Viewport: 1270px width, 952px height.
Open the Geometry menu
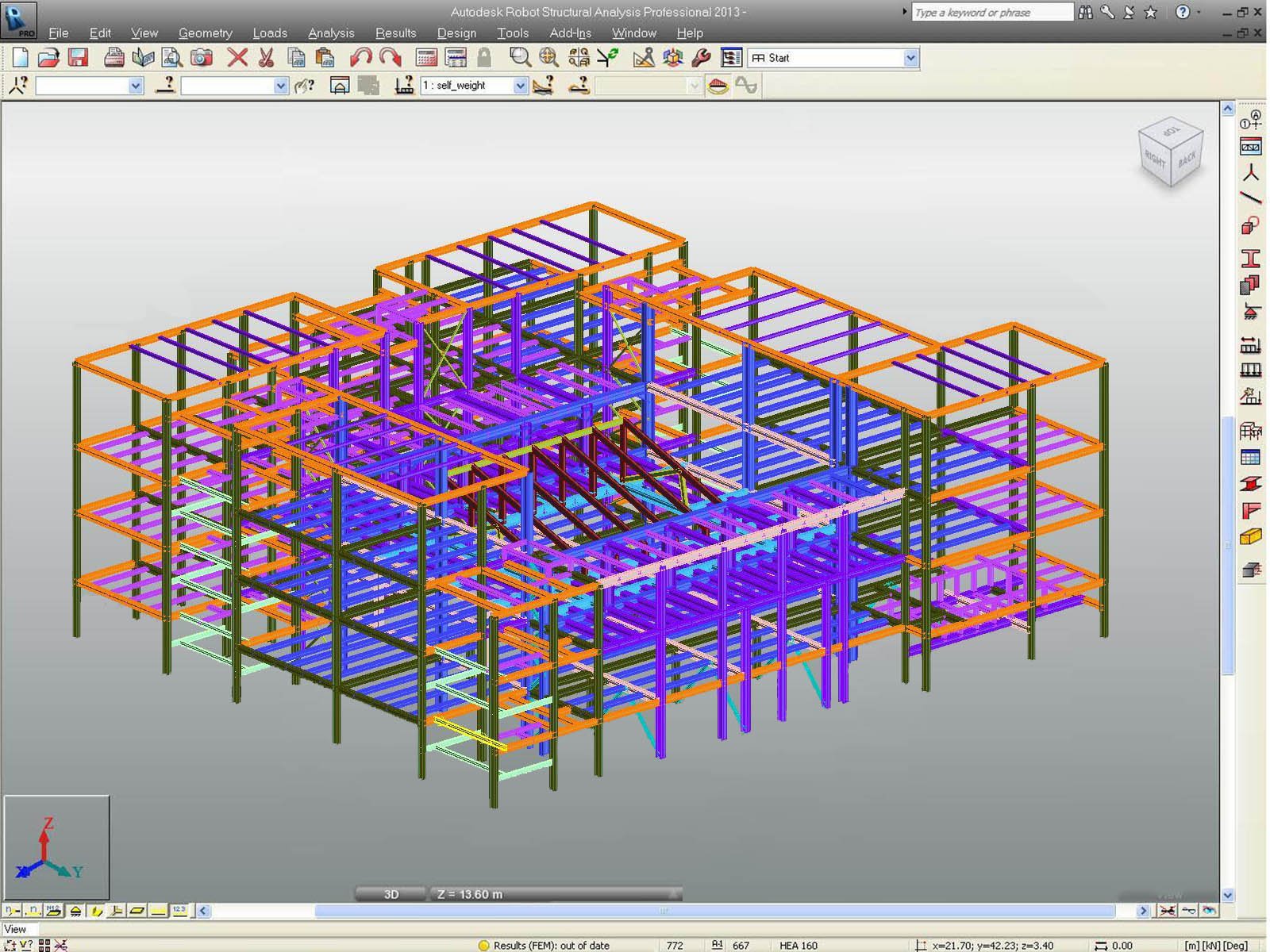(x=205, y=33)
